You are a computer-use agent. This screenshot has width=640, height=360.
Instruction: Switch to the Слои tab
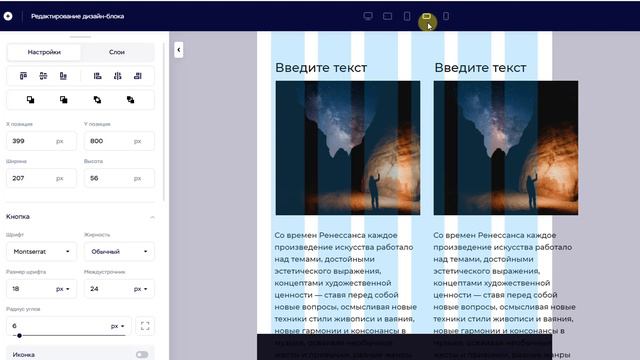pos(117,52)
